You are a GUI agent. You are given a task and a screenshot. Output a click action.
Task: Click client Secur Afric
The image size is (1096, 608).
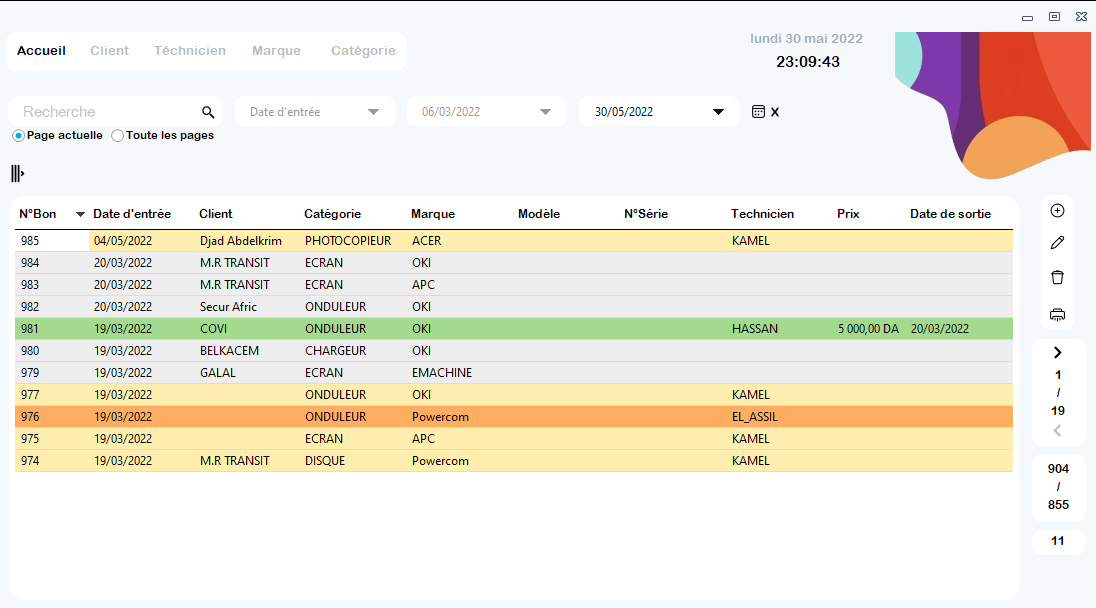click(229, 307)
